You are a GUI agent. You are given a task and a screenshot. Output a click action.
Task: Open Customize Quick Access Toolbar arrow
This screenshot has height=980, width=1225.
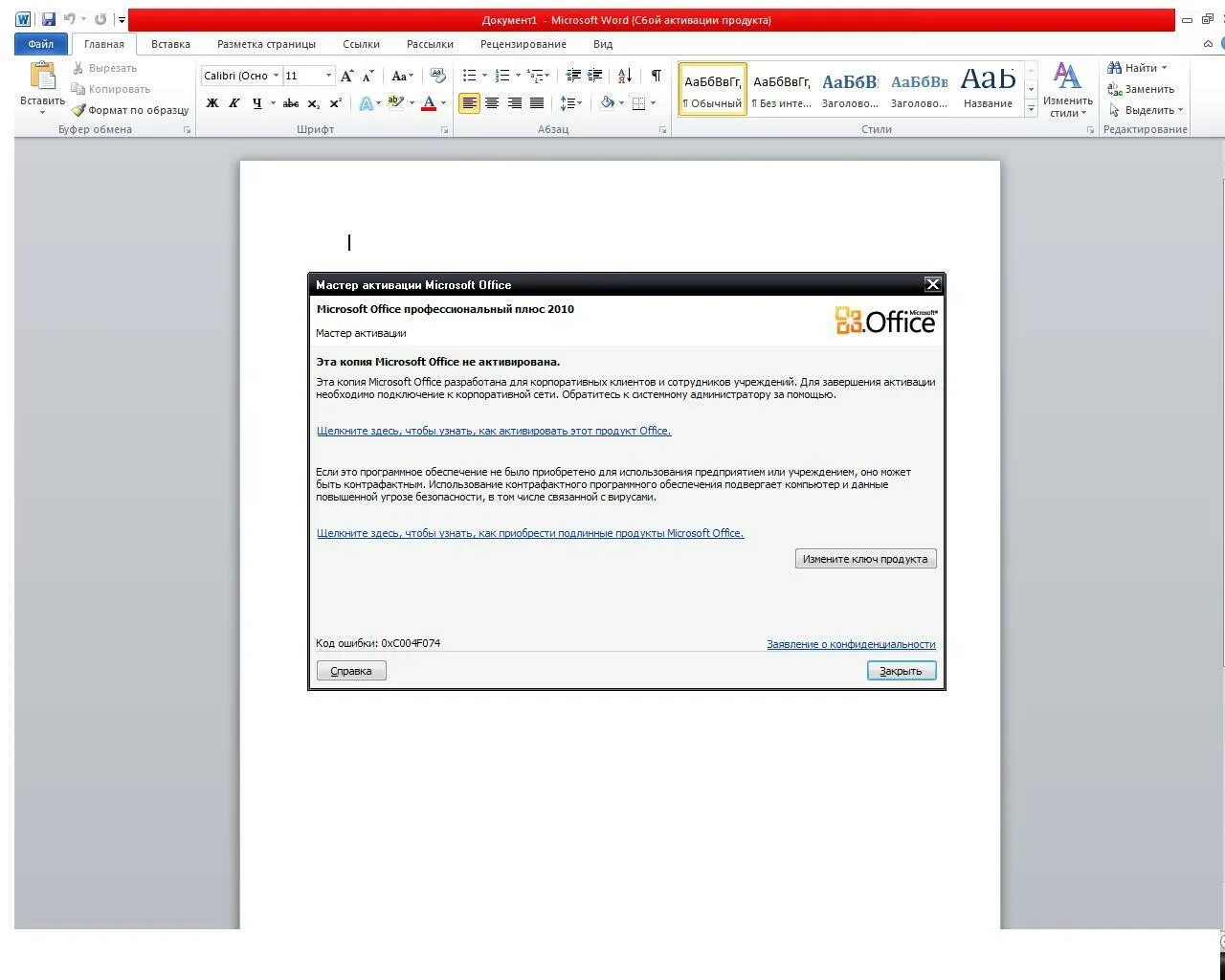122,19
